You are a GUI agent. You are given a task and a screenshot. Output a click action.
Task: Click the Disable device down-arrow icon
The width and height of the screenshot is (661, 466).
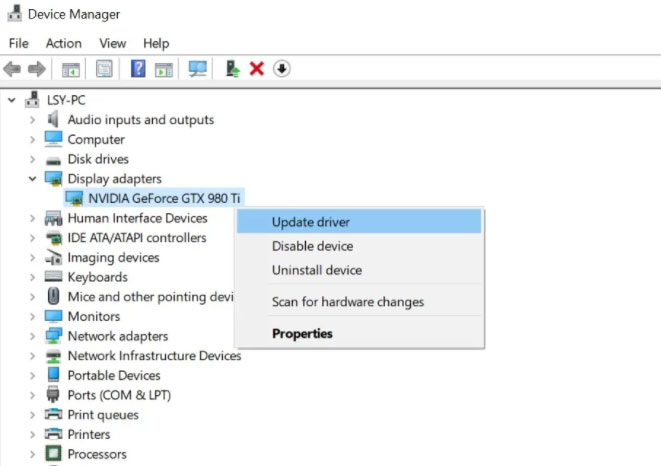coord(282,68)
